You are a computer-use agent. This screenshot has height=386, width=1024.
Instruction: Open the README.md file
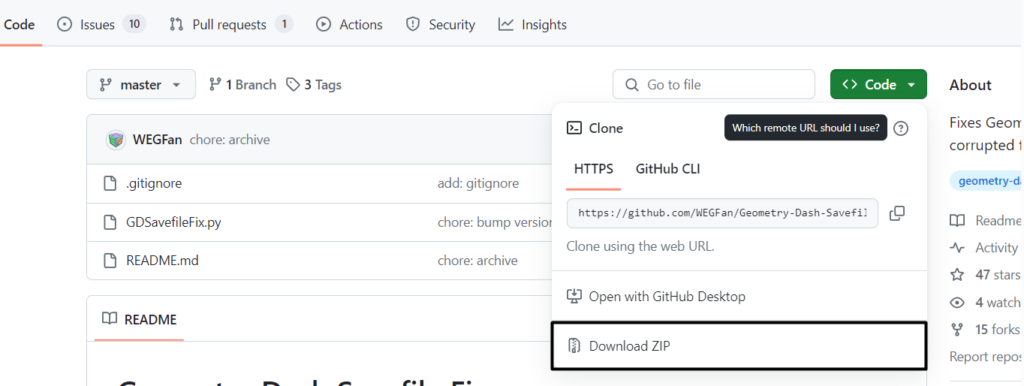pos(162,261)
